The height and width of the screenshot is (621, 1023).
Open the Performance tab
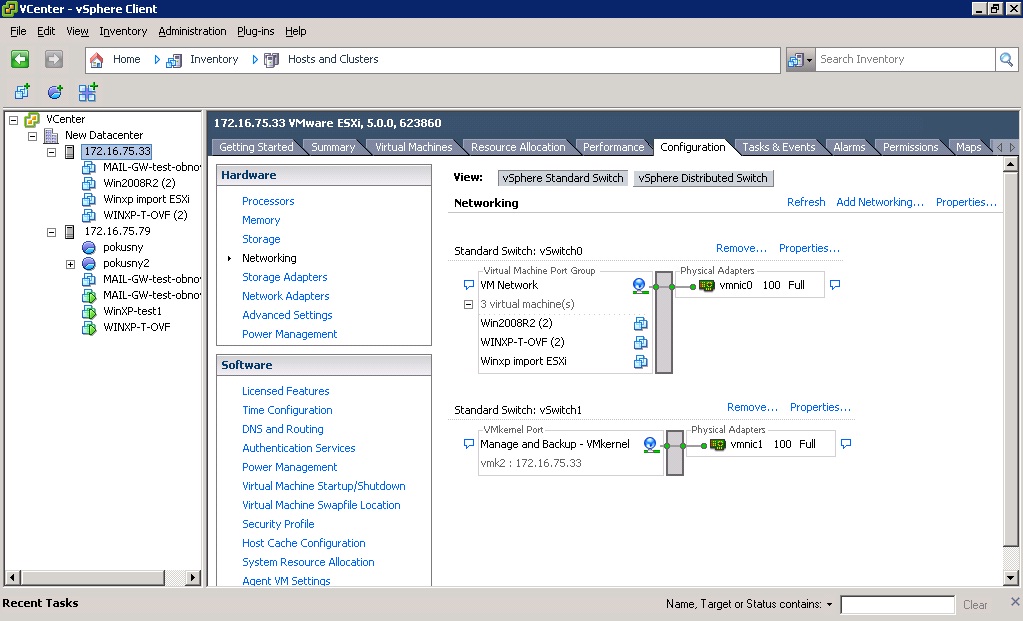pos(613,147)
